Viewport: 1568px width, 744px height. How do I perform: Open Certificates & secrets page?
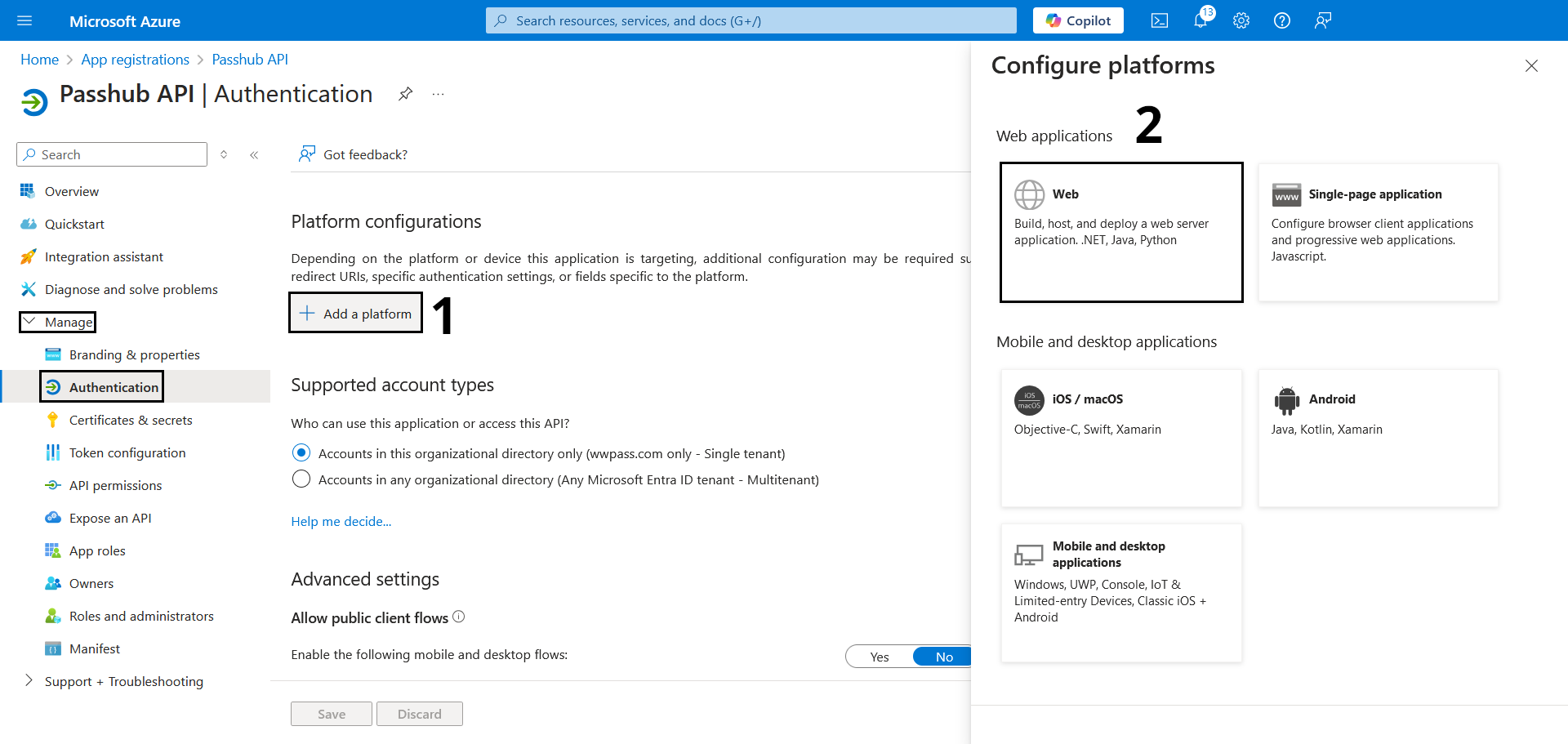tap(131, 420)
